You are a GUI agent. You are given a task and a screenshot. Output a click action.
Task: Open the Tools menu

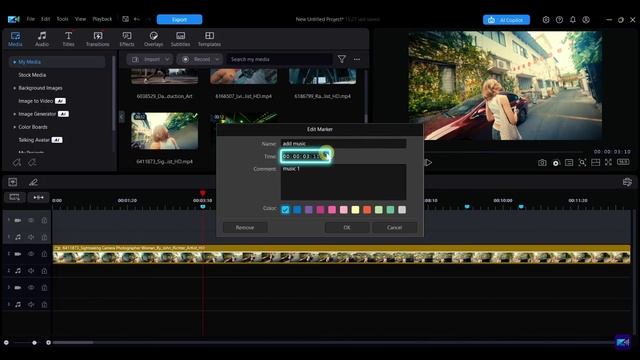pyautogui.click(x=62, y=19)
